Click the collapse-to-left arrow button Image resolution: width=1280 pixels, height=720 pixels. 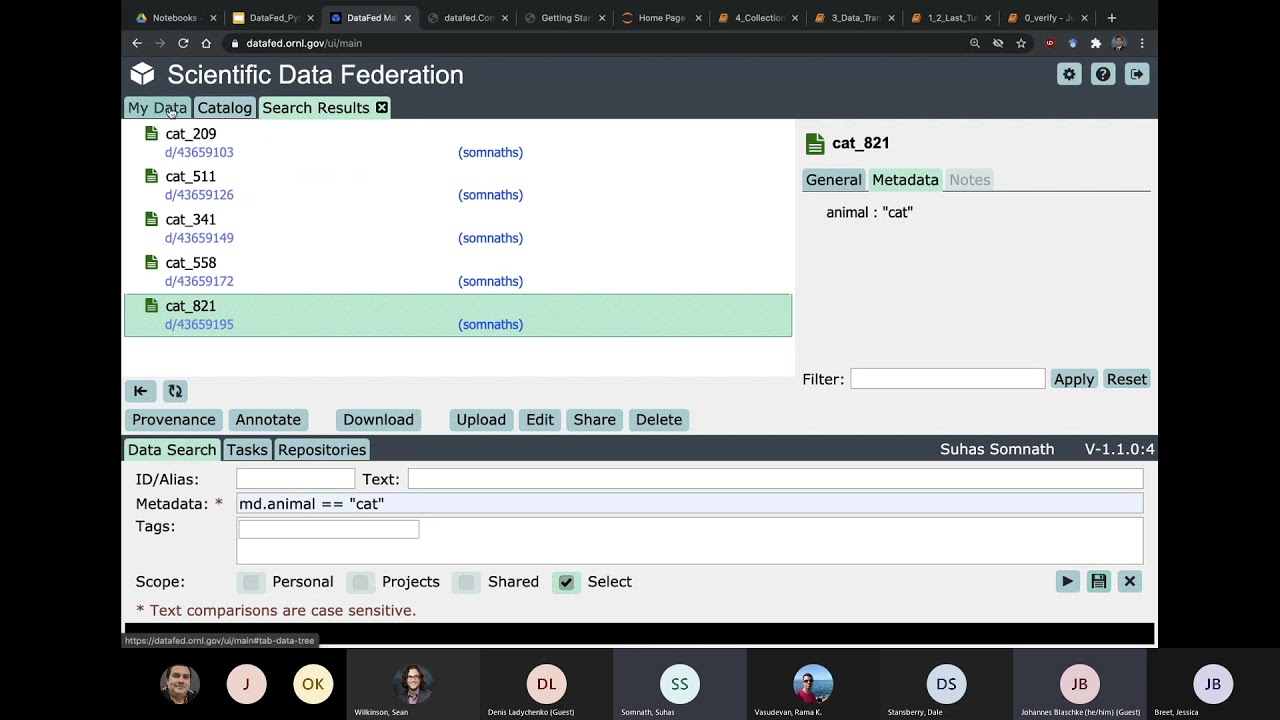tap(140, 391)
